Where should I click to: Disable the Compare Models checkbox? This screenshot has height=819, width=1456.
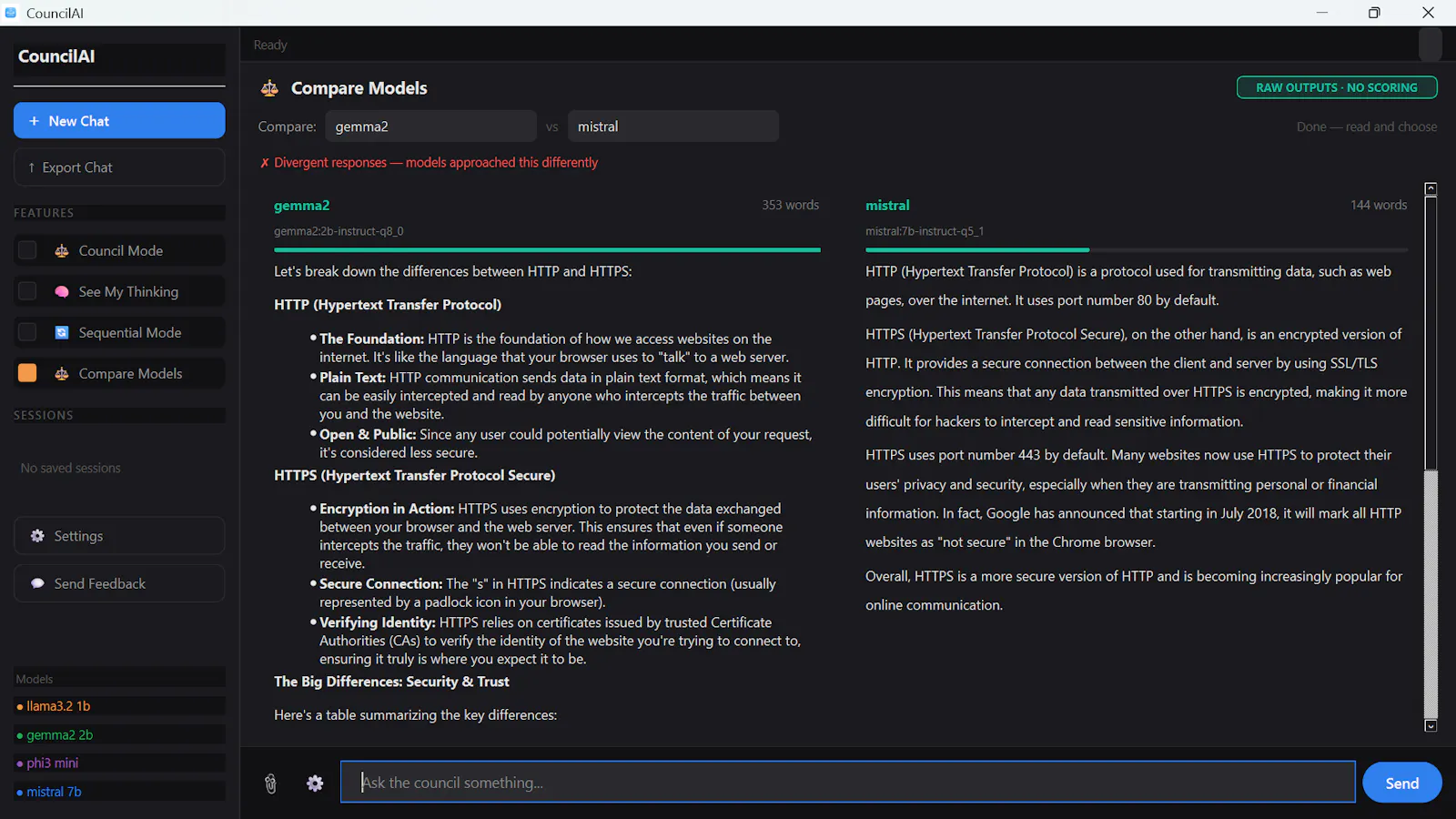click(x=27, y=373)
